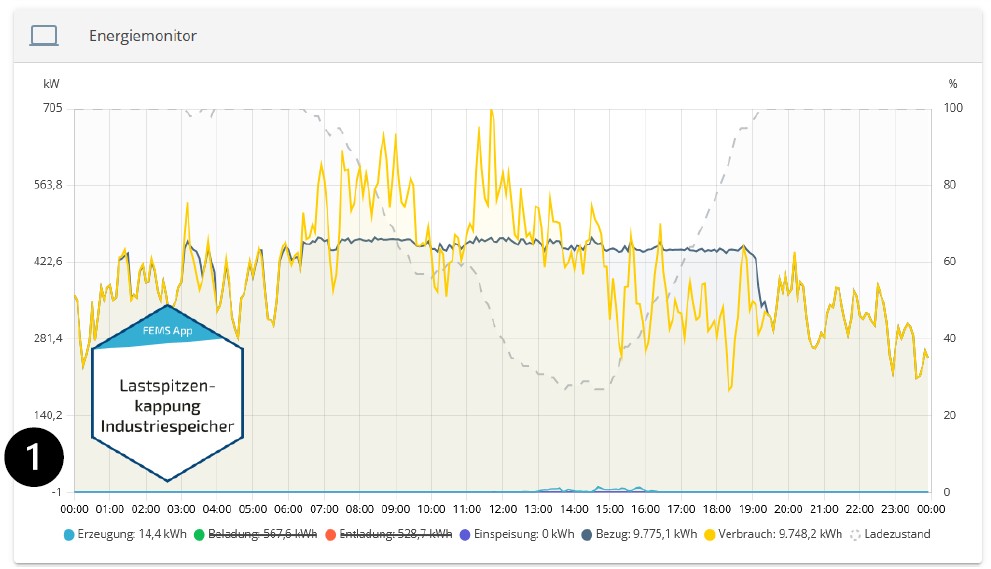Click the FEMS App blue badge header

pyautogui.click(x=167, y=330)
